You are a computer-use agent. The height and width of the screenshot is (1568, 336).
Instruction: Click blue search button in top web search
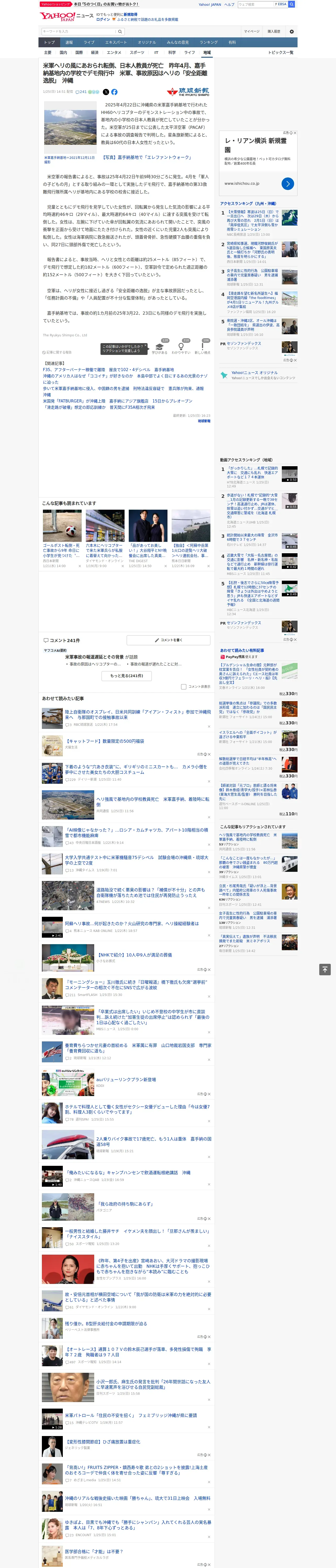[x=292, y=4]
